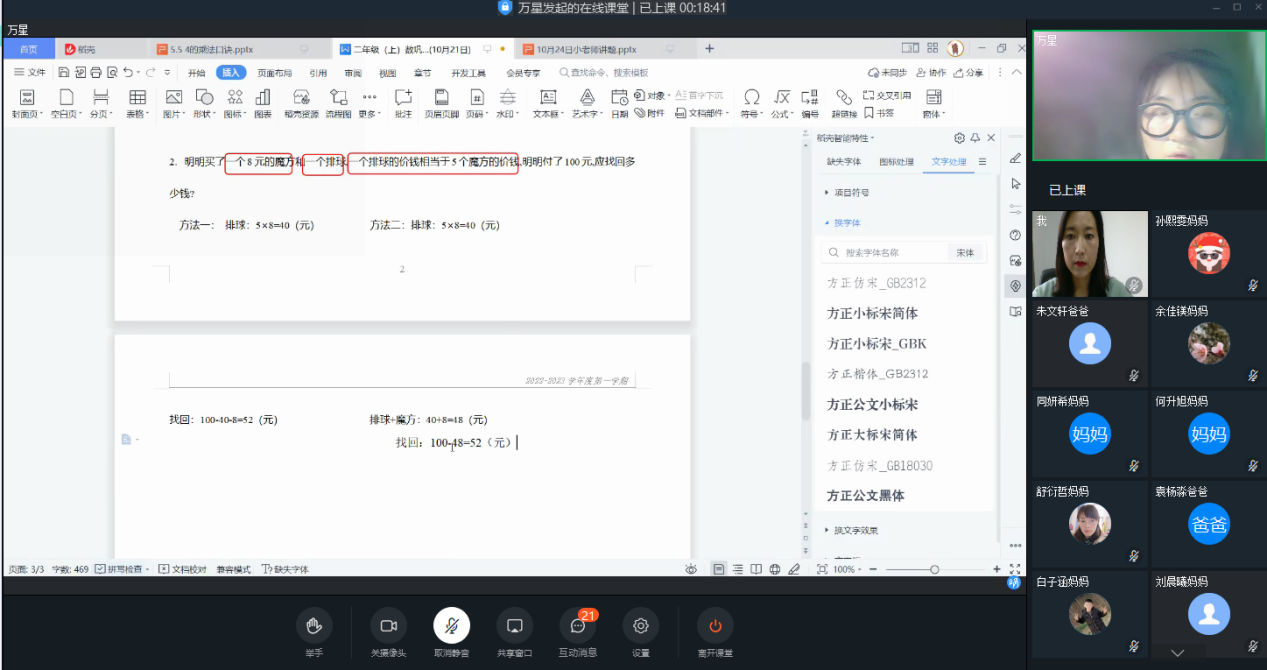Turn off the camera with 关摄像头
Viewport: 1267px width, 670px height.
point(388,632)
